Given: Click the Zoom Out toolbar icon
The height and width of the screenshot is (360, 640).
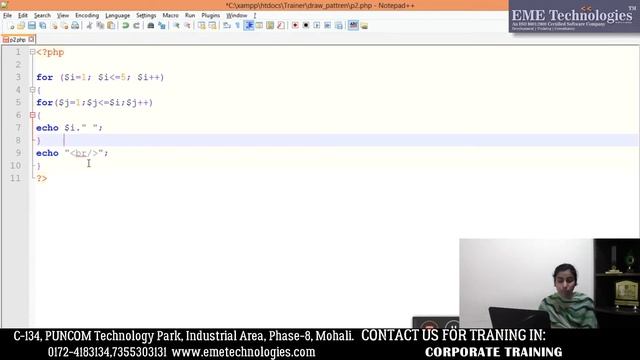Looking at the screenshot, I should [187, 26].
